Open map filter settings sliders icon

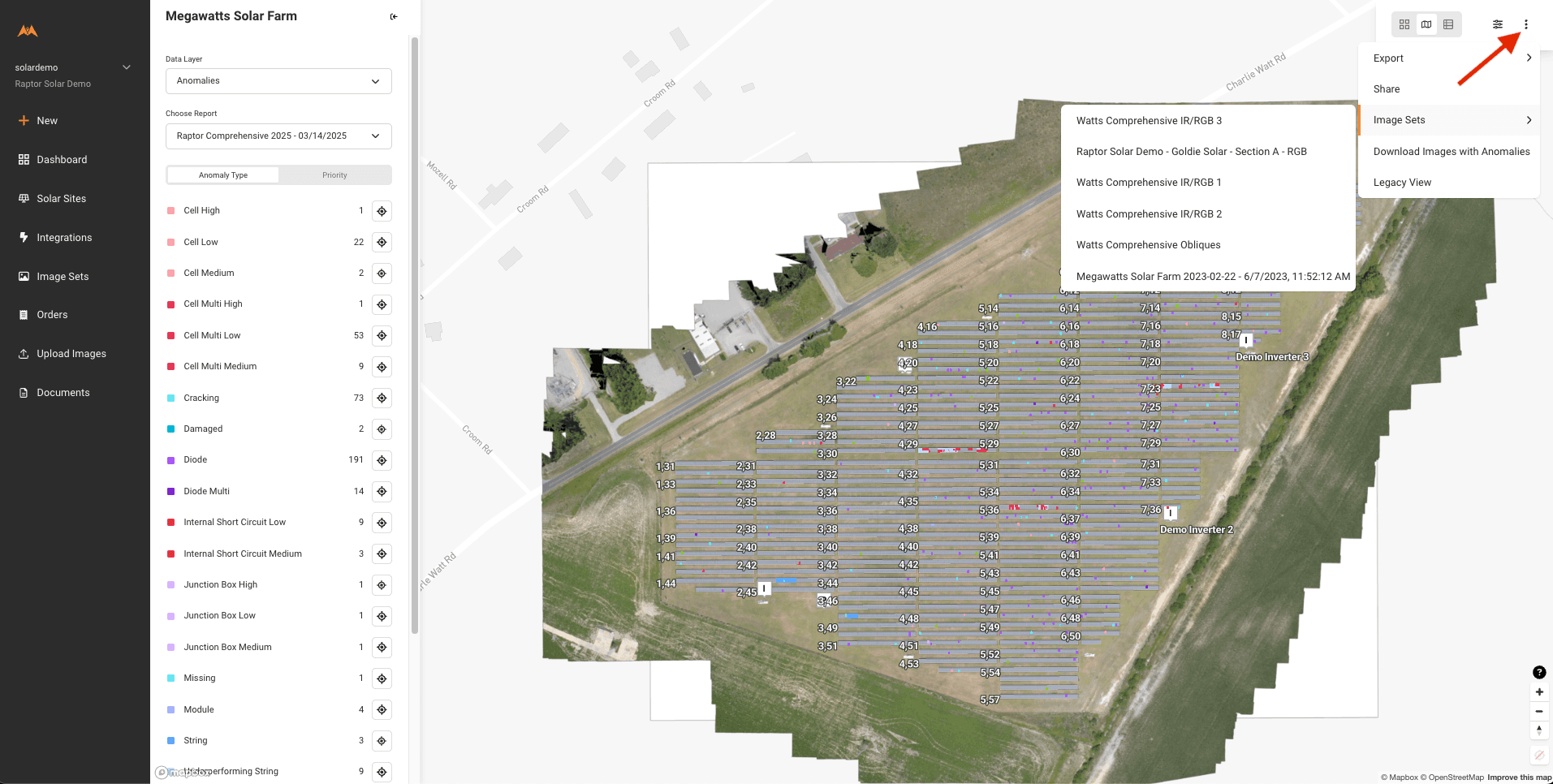(1498, 24)
